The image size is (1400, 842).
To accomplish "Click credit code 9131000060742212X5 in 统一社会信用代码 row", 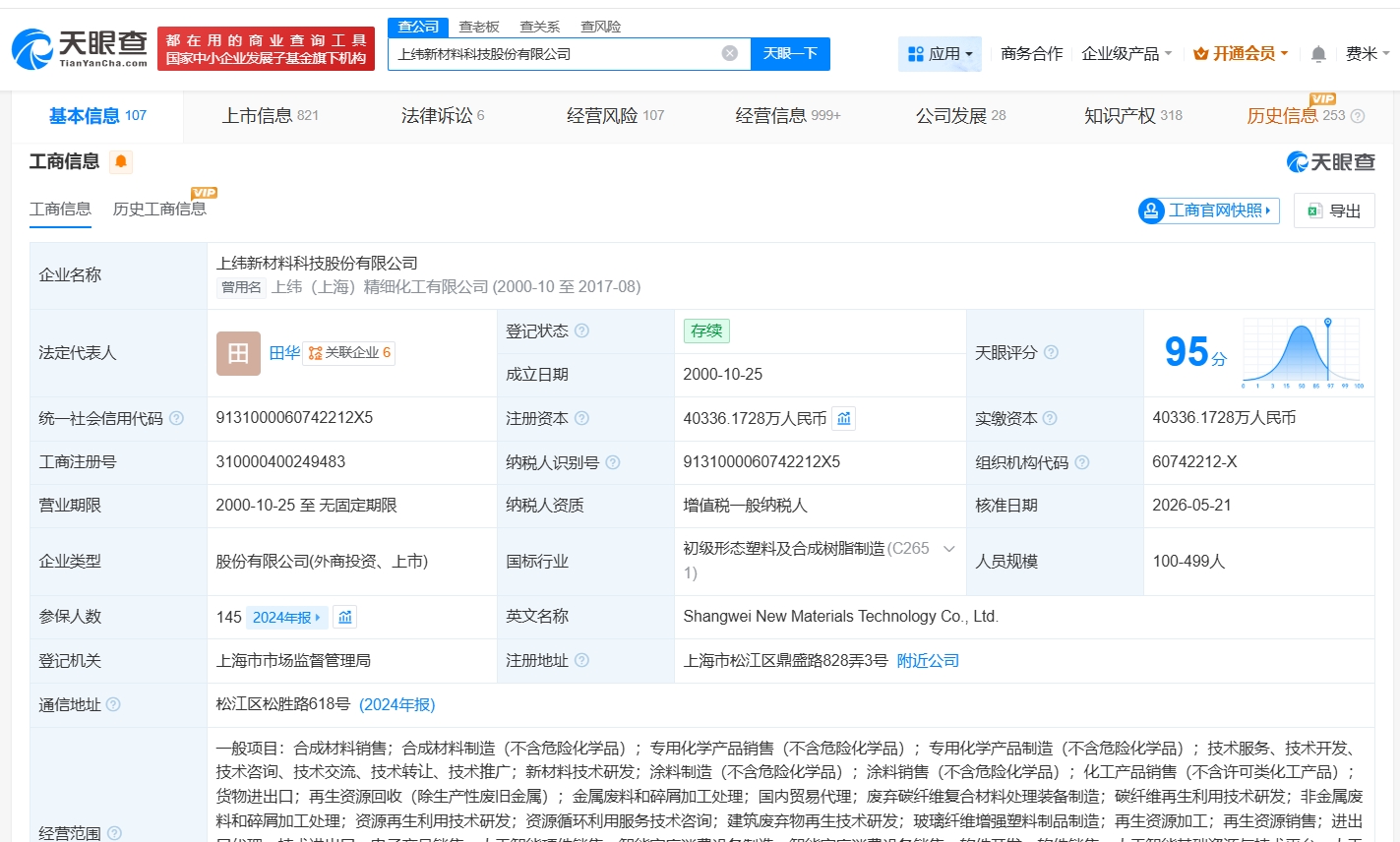I will click(x=294, y=418).
